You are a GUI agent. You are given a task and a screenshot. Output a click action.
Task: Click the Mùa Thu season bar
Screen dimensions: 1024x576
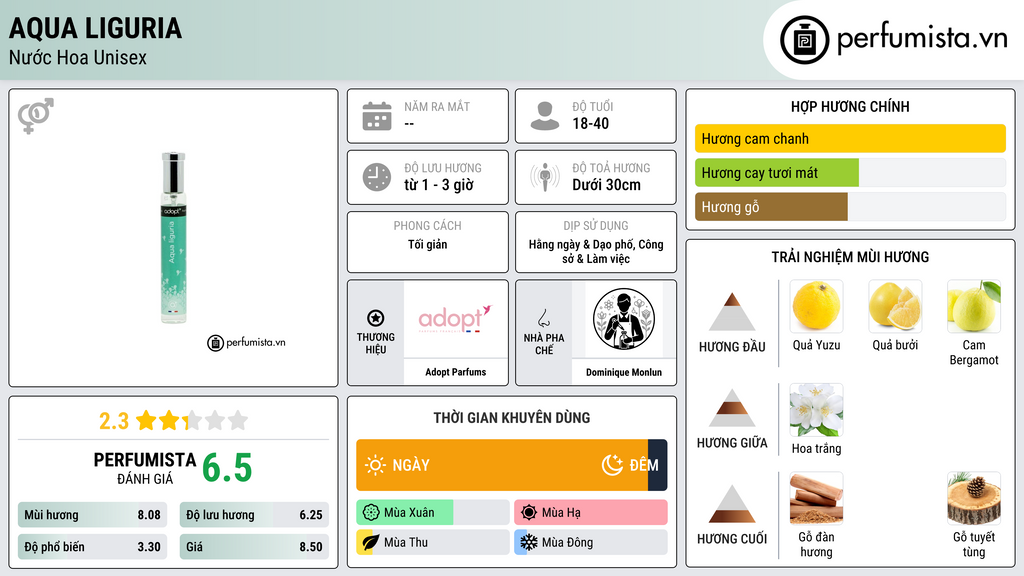(433, 543)
